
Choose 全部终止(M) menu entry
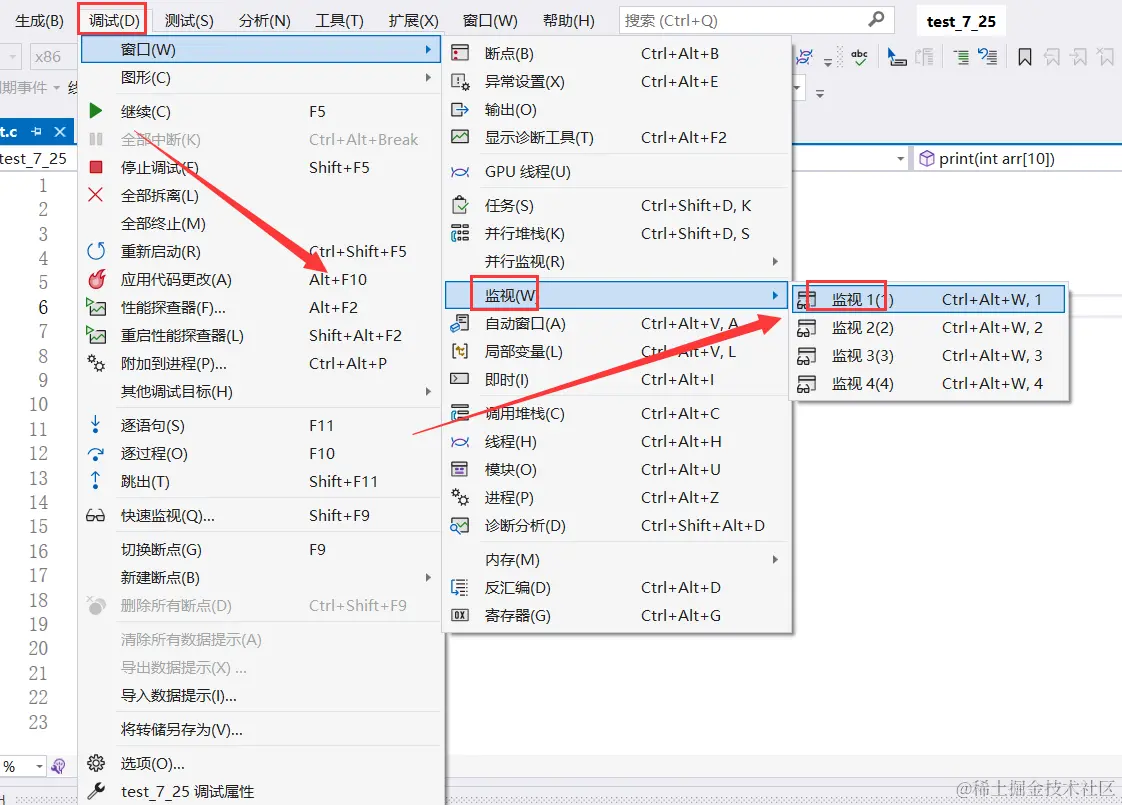click(x=259, y=223)
